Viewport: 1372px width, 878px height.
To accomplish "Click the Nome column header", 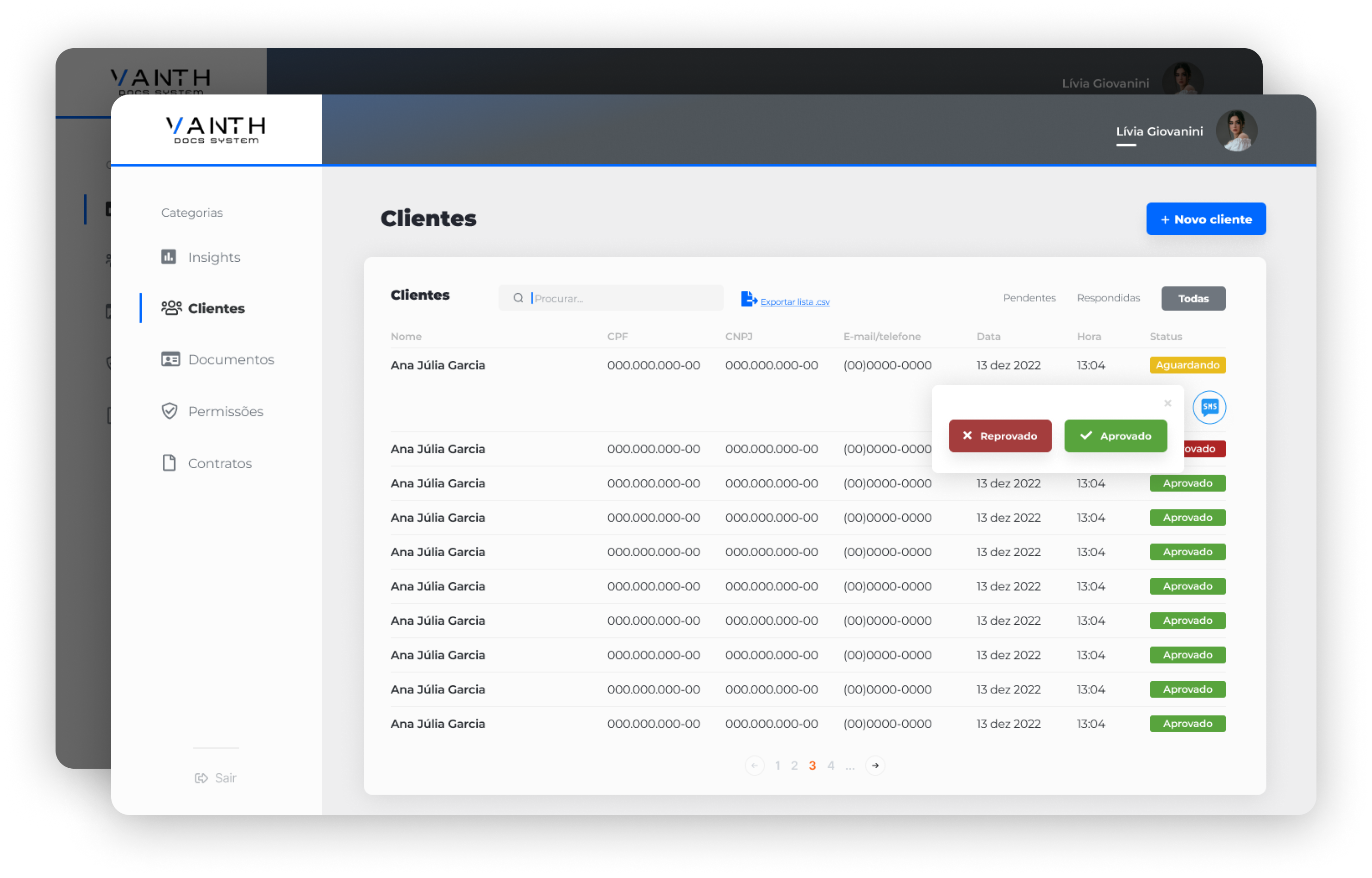I will (x=406, y=336).
